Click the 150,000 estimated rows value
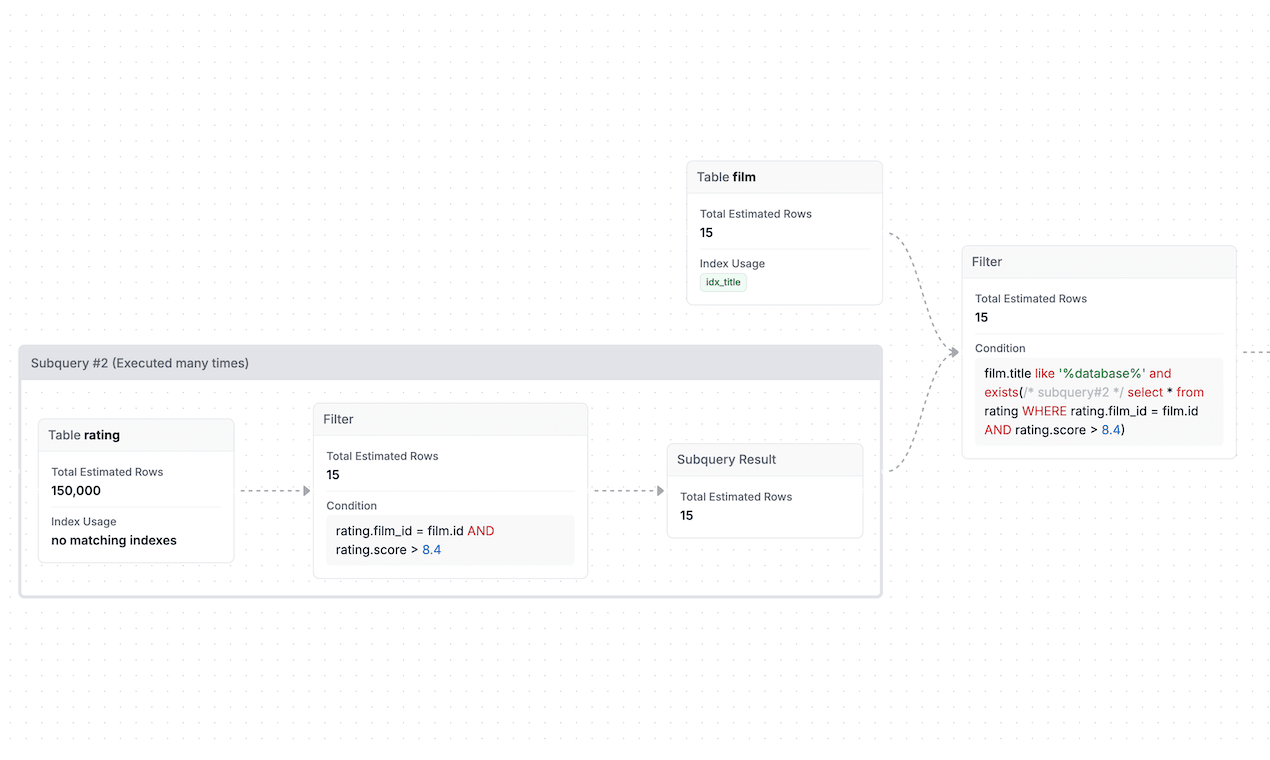The height and width of the screenshot is (760, 1270). pyautogui.click(x=76, y=491)
